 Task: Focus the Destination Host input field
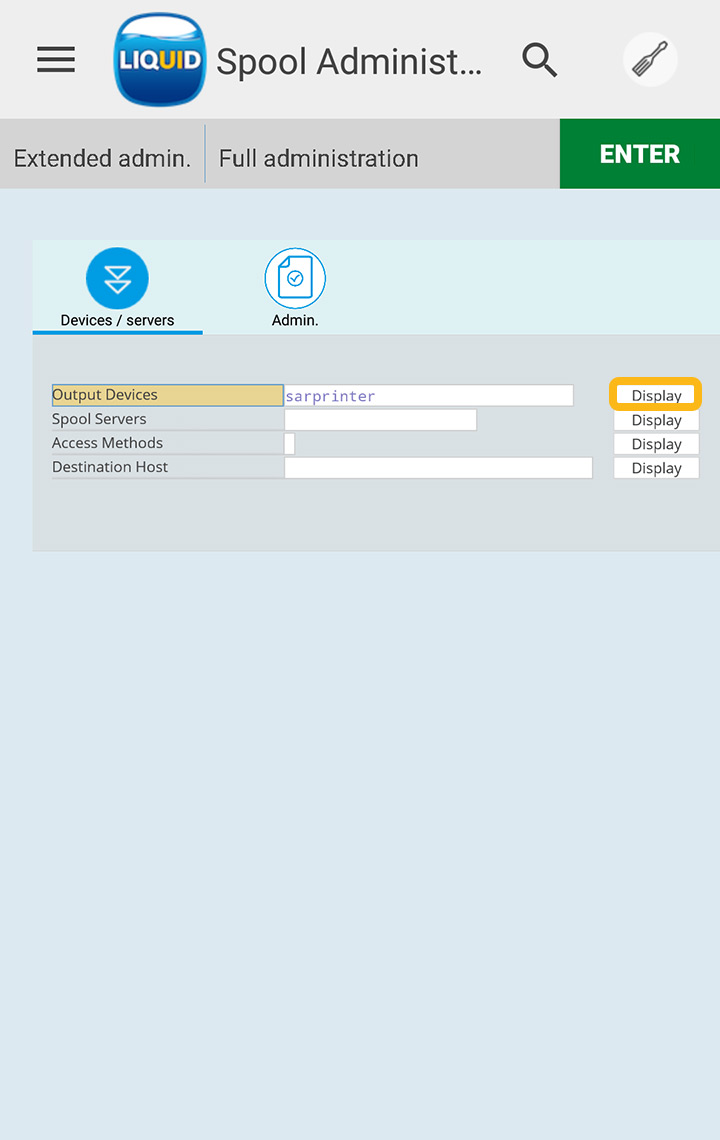(x=438, y=468)
